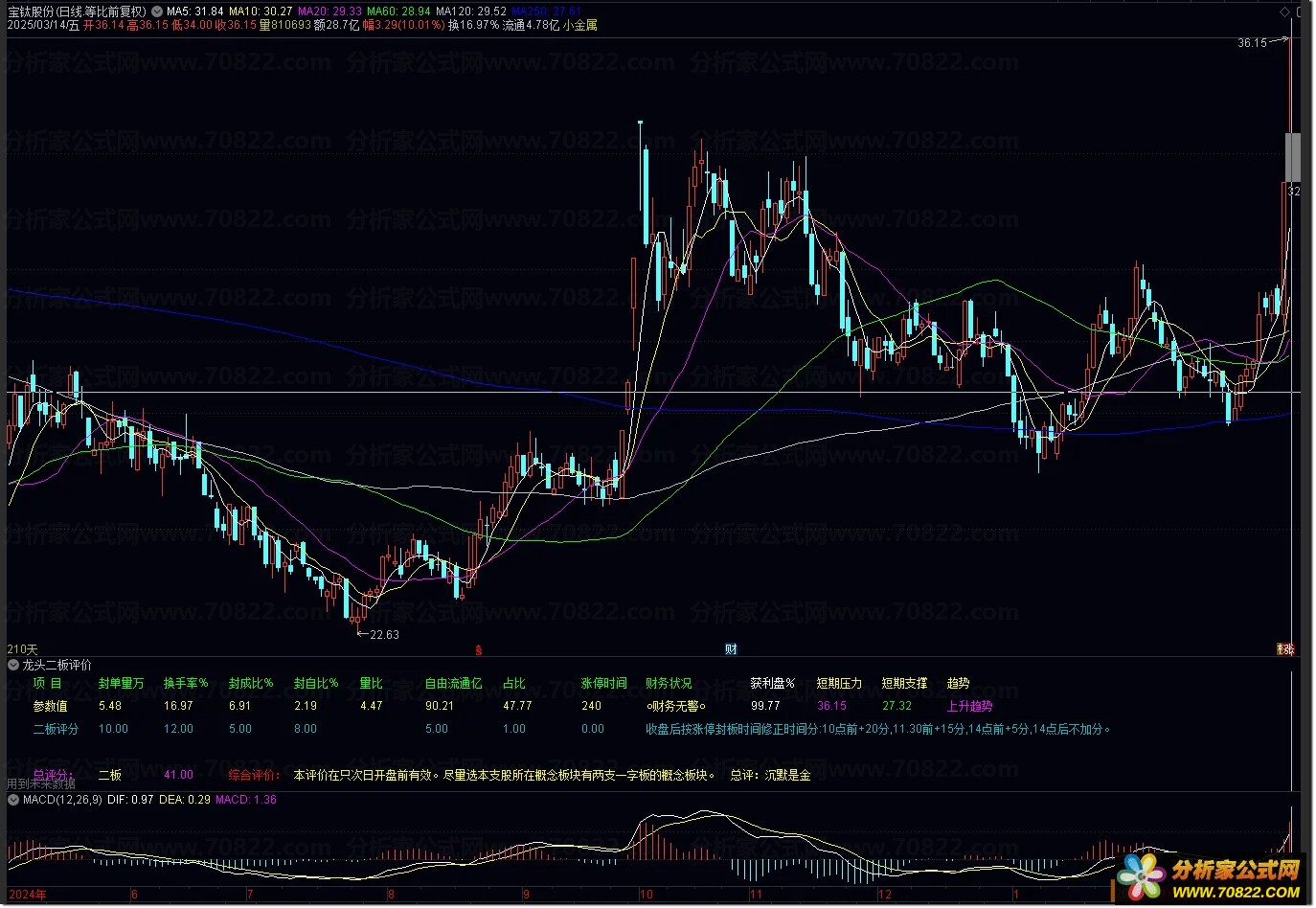The image size is (1316, 908).
Task: Select the MA5: 31.84 indicator label
Action: [x=195, y=11]
